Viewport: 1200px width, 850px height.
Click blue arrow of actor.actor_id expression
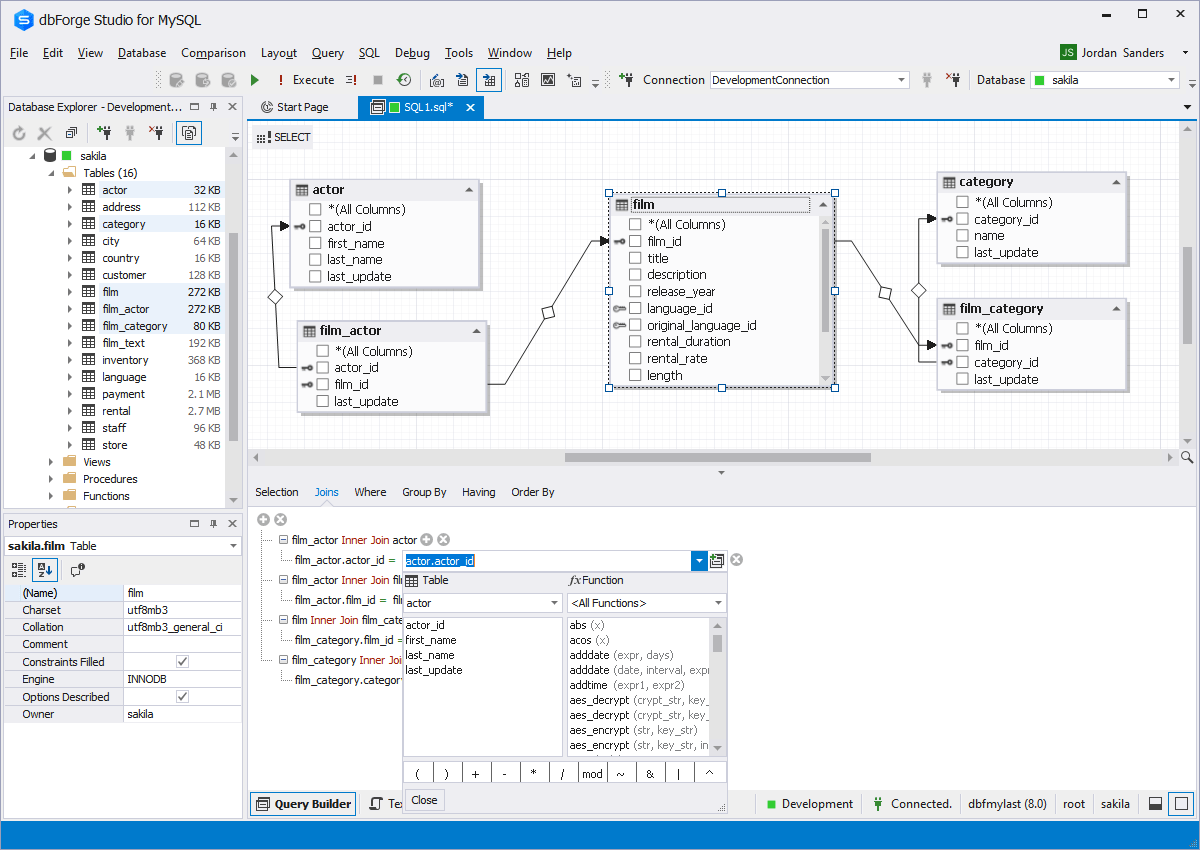click(699, 561)
